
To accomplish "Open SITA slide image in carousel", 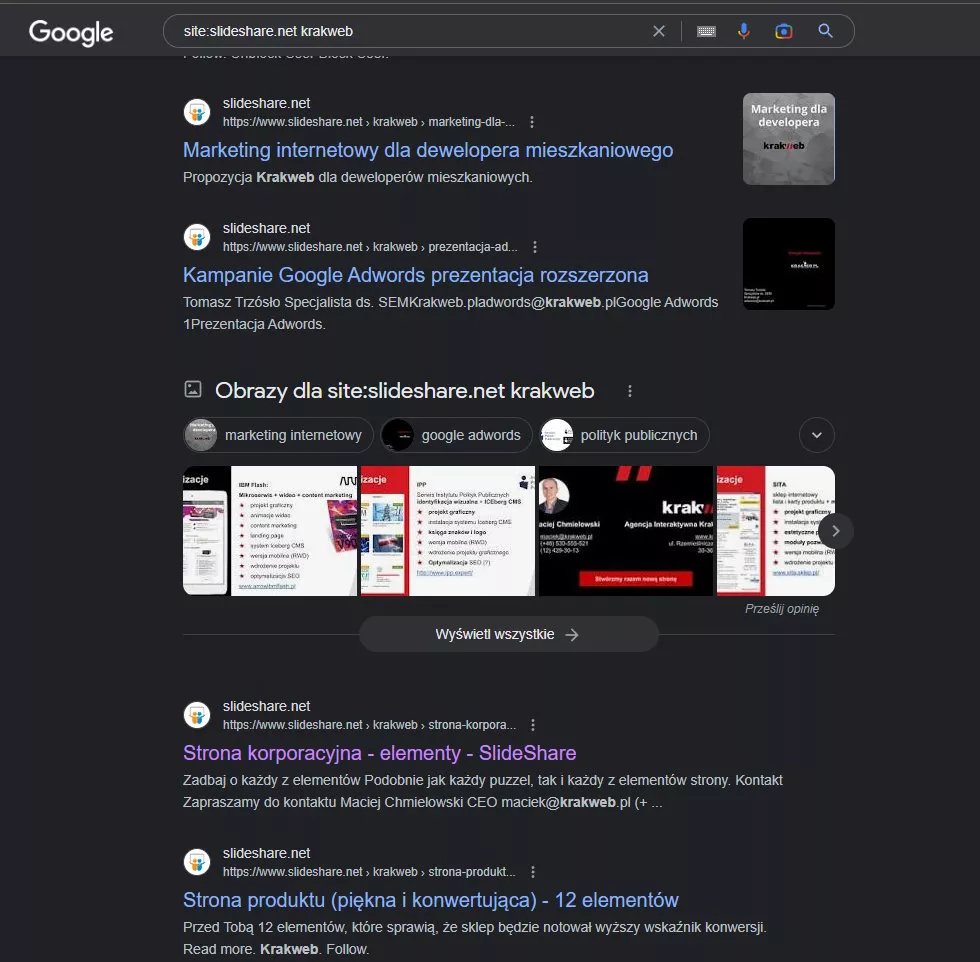I will coord(776,531).
